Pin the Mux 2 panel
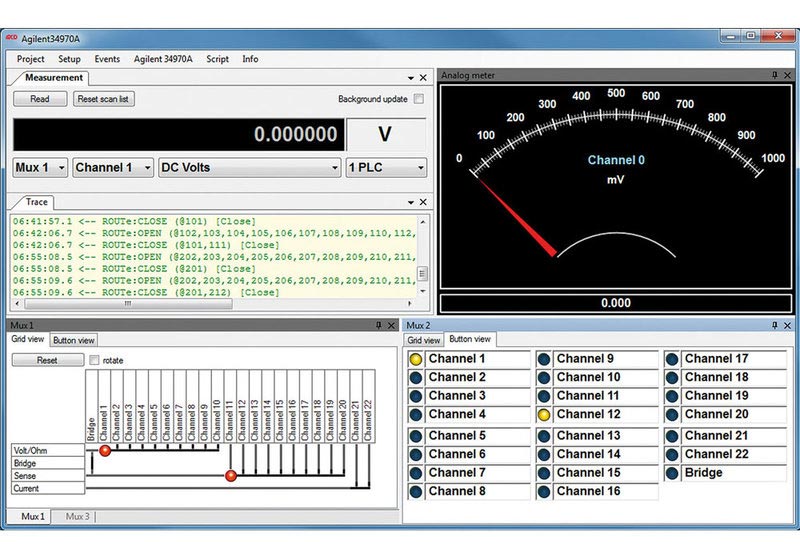The image size is (800, 560). [x=774, y=325]
